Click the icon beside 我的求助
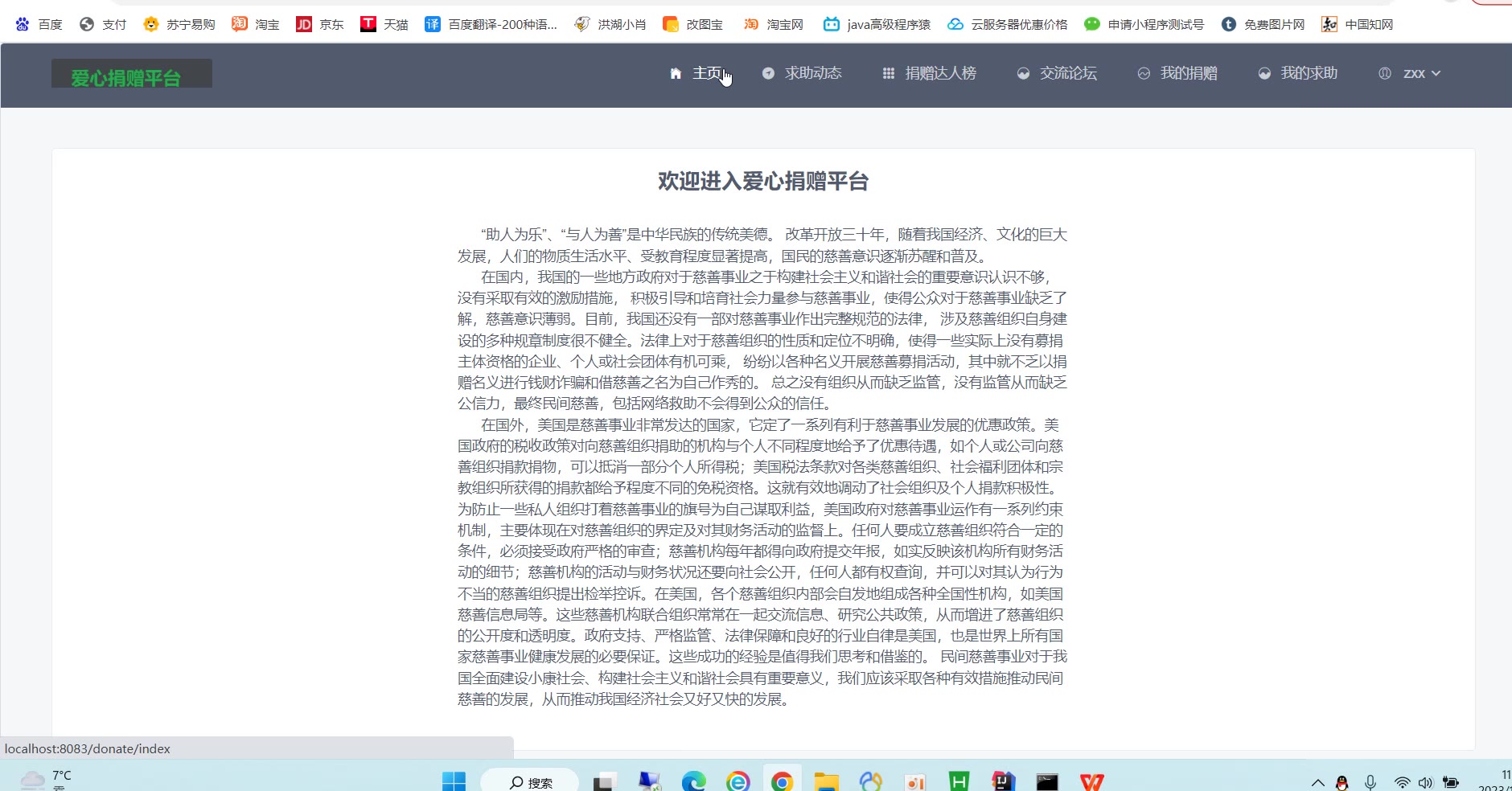The image size is (1512, 791). 1264,73
